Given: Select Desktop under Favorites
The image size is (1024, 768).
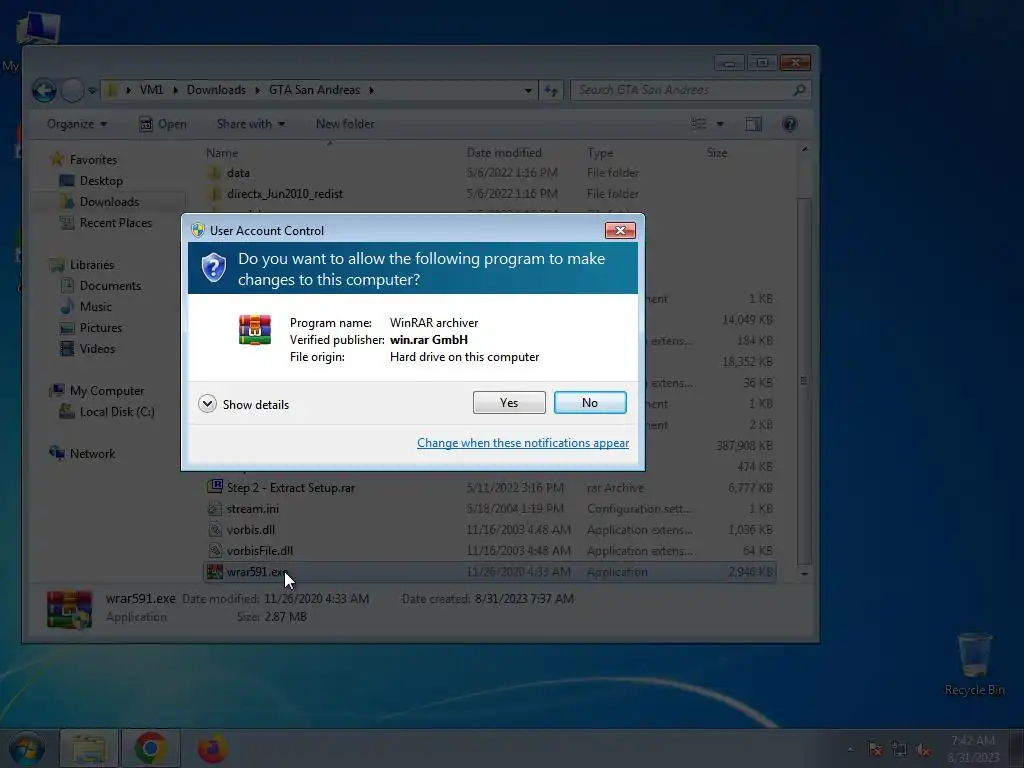Looking at the screenshot, I should tap(101, 181).
